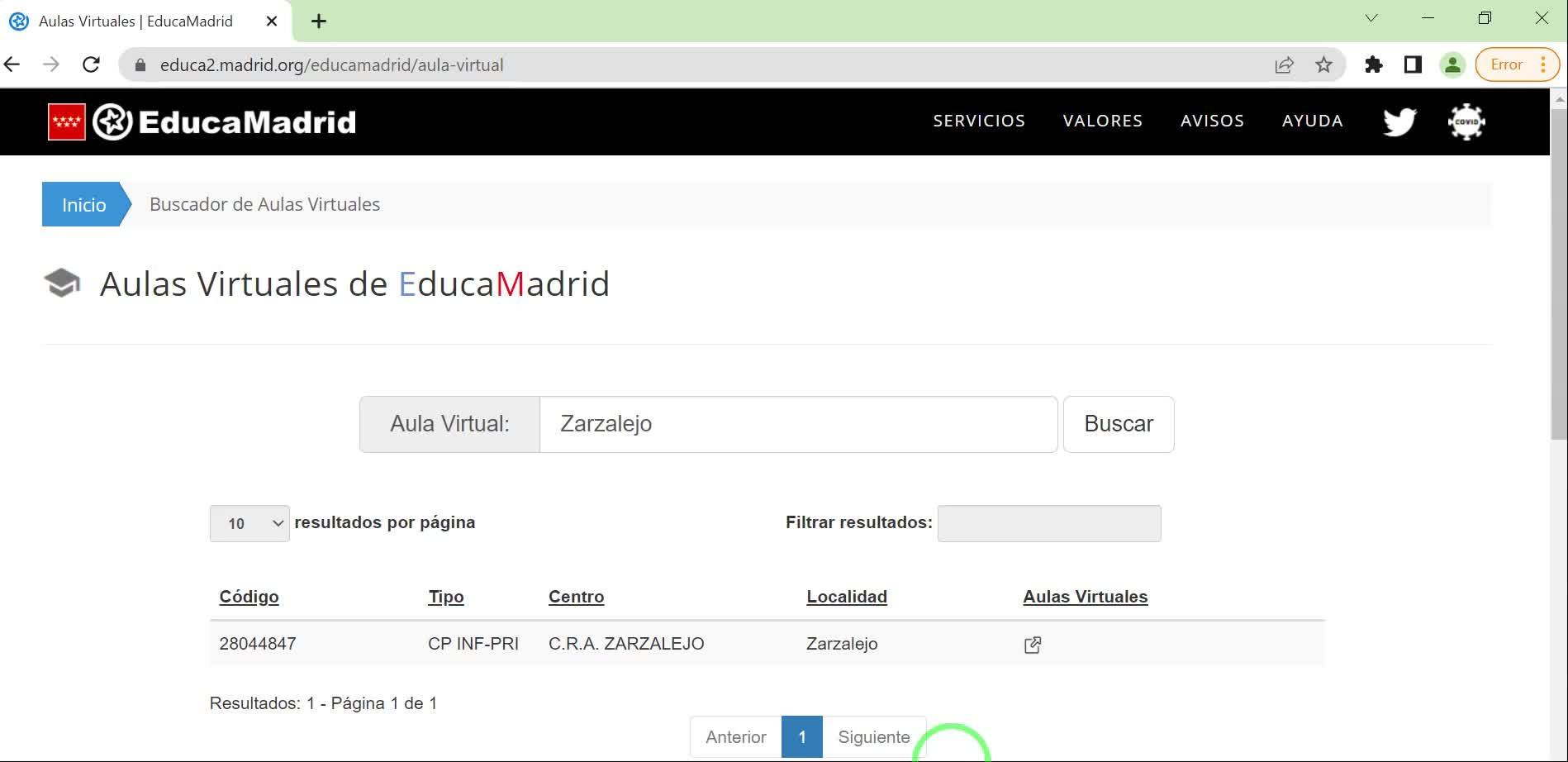Reload the current page
This screenshot has height=762, width=1568.
click(x=91, y=64)
